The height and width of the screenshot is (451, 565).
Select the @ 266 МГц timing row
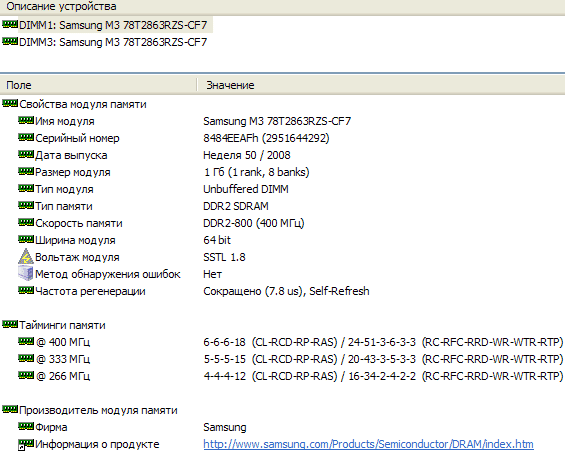[282, 376]
